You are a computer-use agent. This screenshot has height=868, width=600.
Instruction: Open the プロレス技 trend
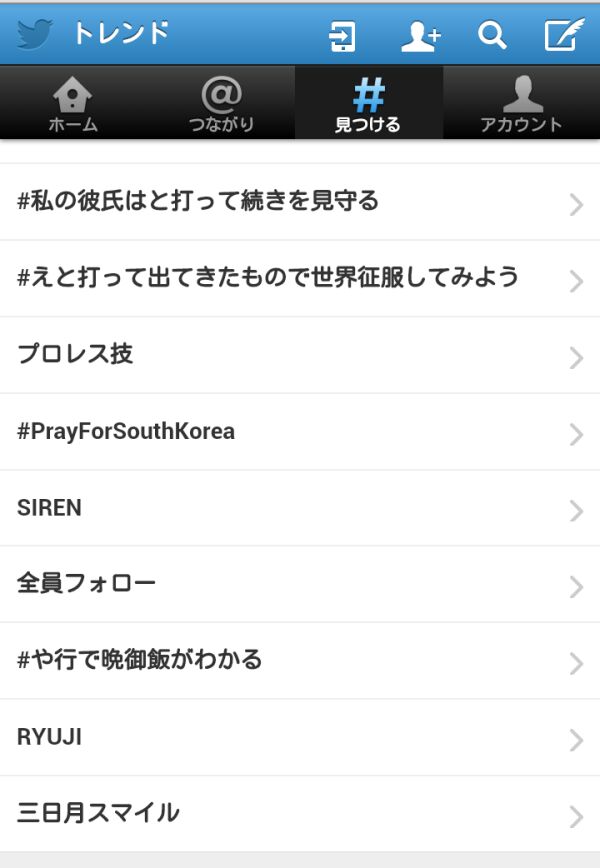[x=300, y=355]
